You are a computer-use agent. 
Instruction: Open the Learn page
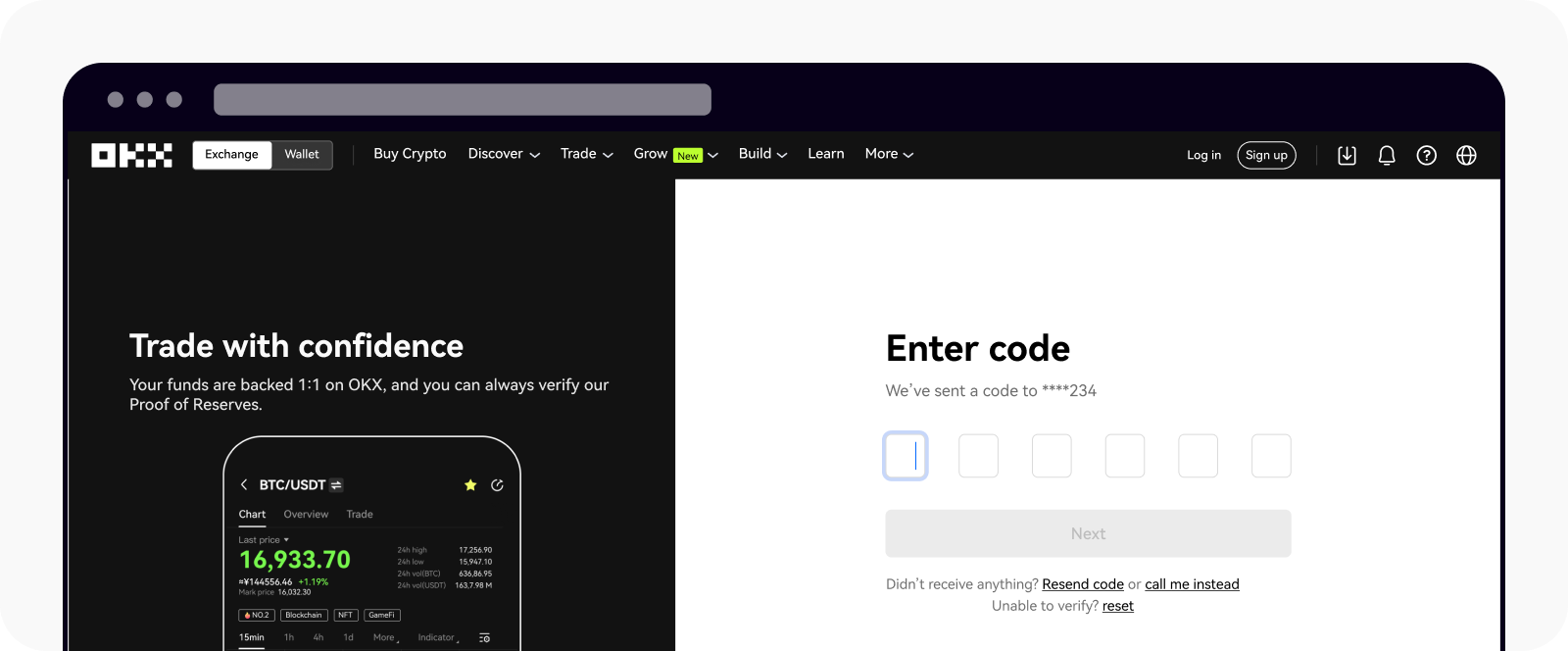click(x=826, y=154)
